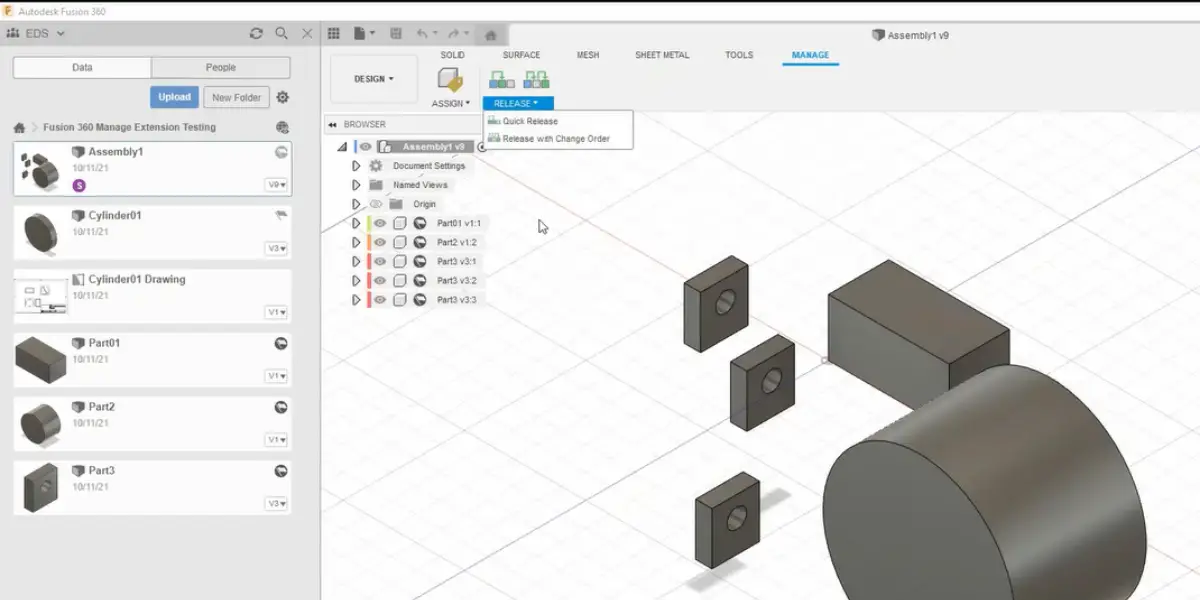Viewport: 1200px width, 600px height.
Task: Go to the home project folder
Action: click(19, 127)
